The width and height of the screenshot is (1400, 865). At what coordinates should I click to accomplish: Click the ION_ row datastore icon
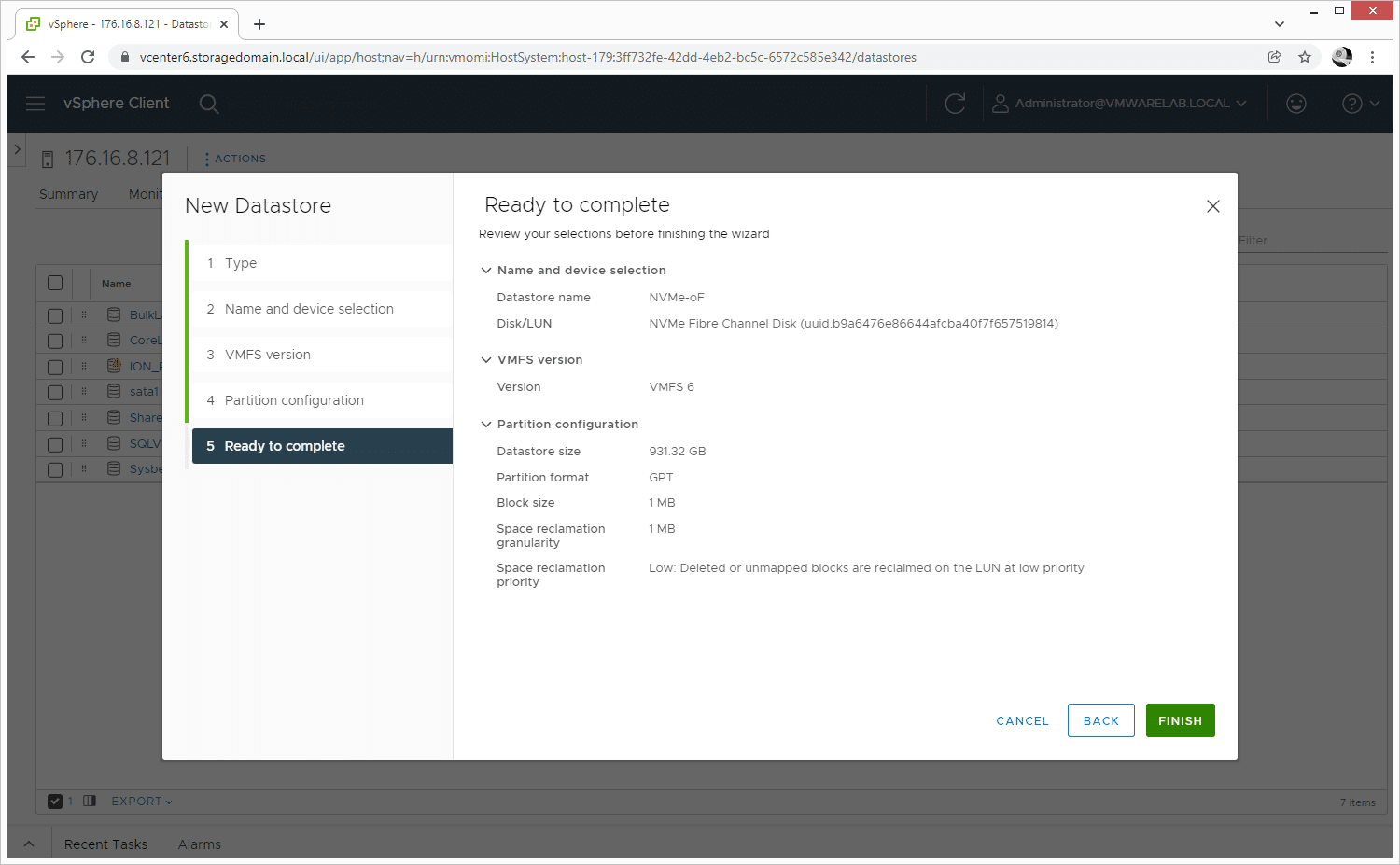click(114, 366)
